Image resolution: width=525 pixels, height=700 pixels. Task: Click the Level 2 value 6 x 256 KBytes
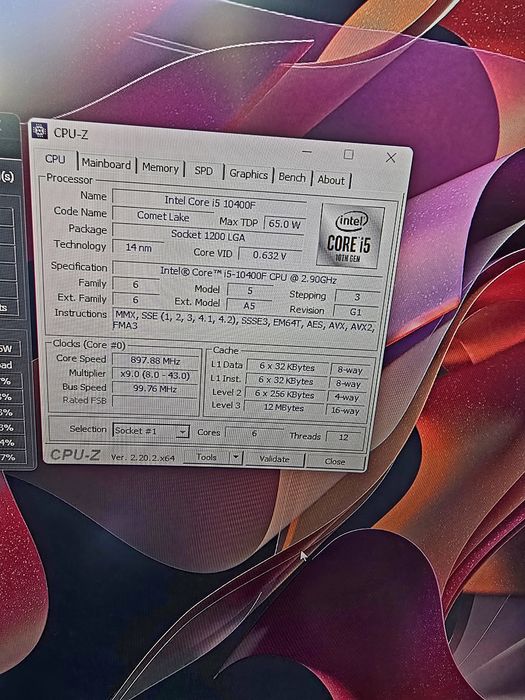coord(284,395)
